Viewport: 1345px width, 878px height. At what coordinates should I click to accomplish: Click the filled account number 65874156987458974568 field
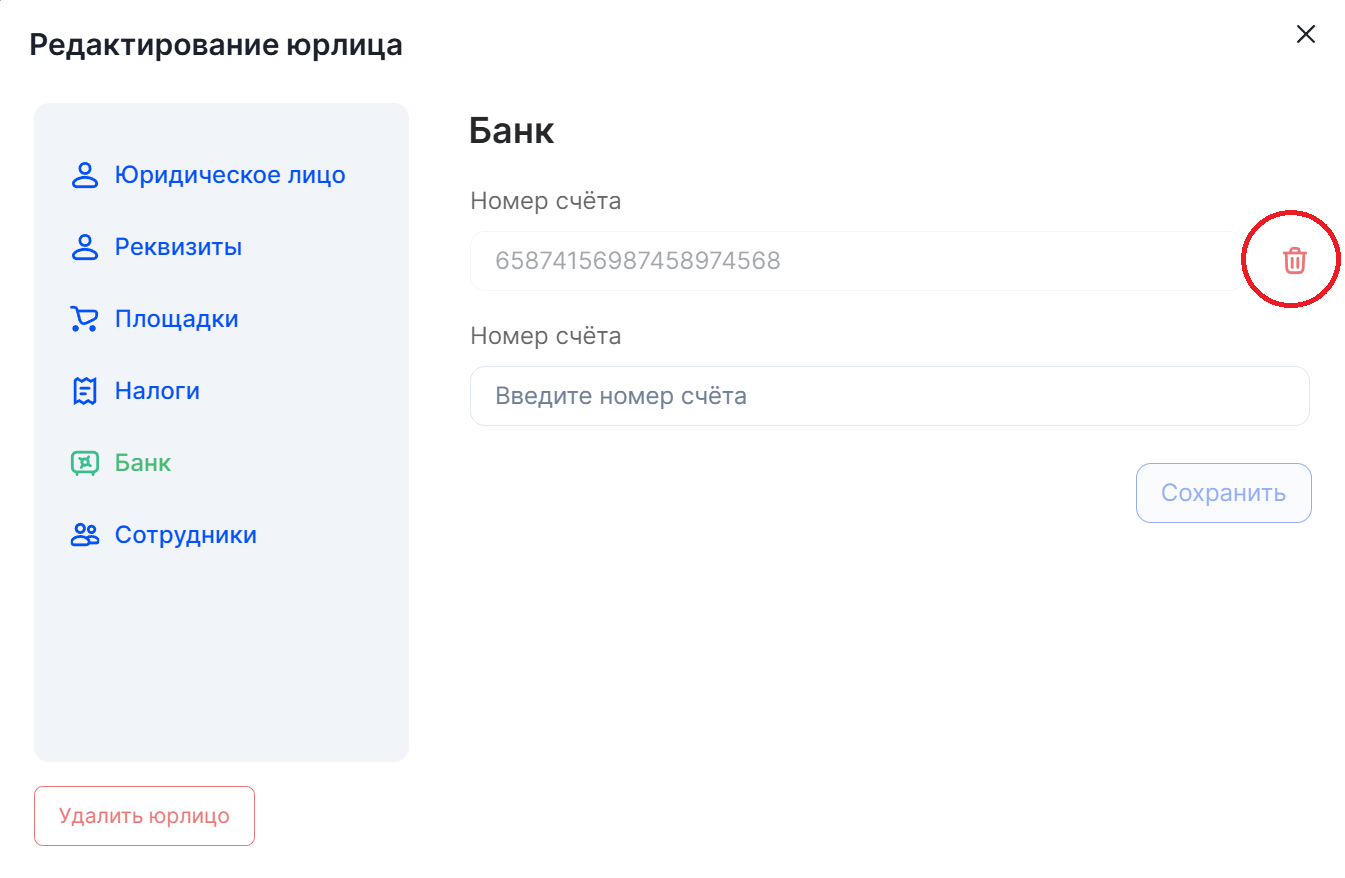click(855, 261)
